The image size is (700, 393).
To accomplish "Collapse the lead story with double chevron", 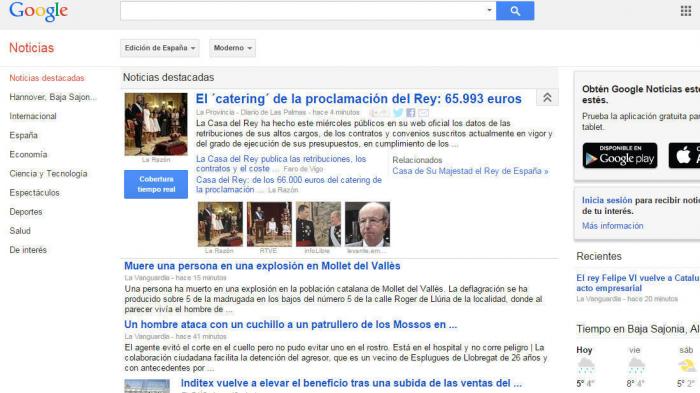I will pos(547,97).
